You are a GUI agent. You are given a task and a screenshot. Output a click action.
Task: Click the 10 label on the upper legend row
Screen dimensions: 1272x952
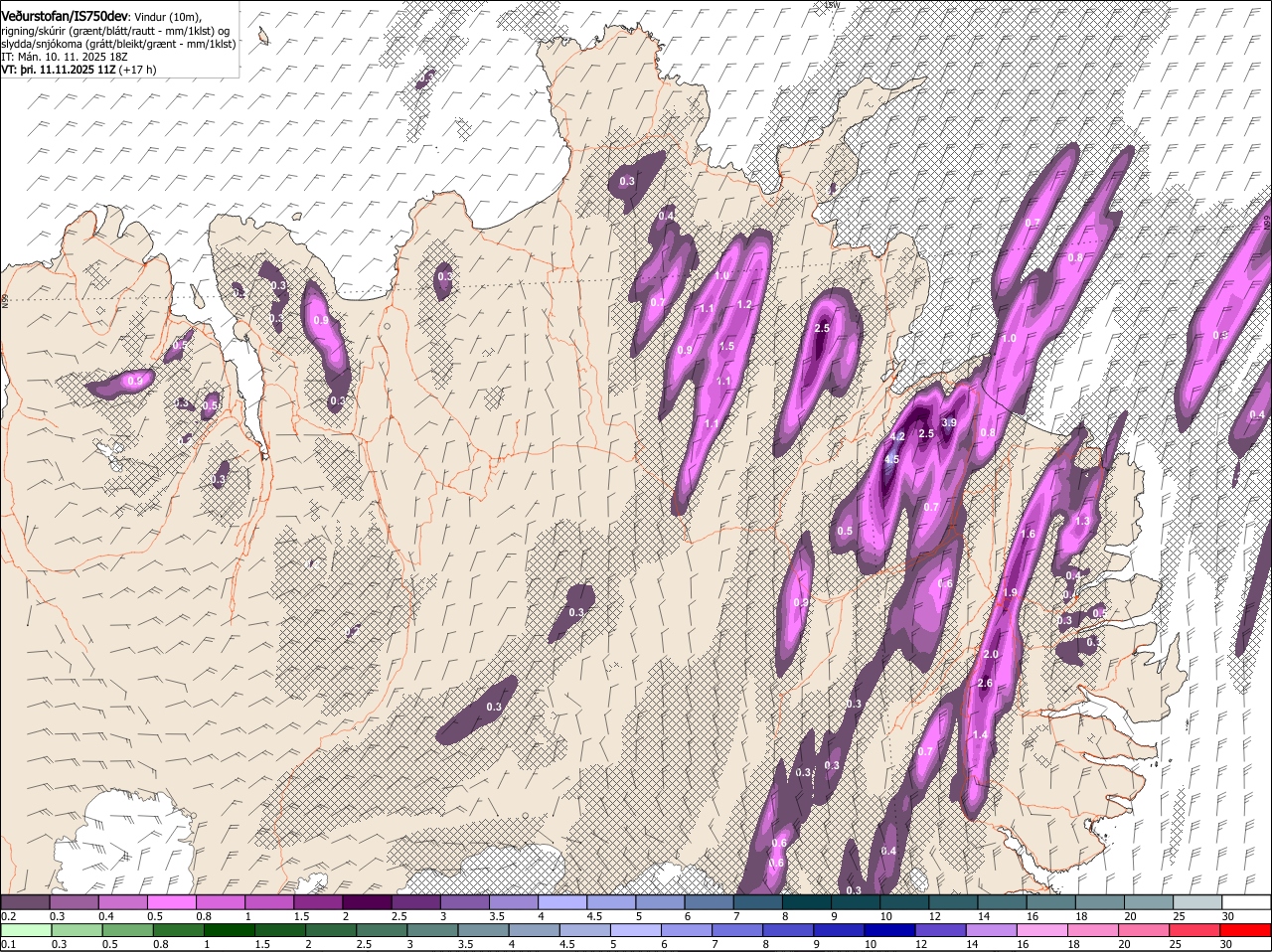click(x=884, y=916)
